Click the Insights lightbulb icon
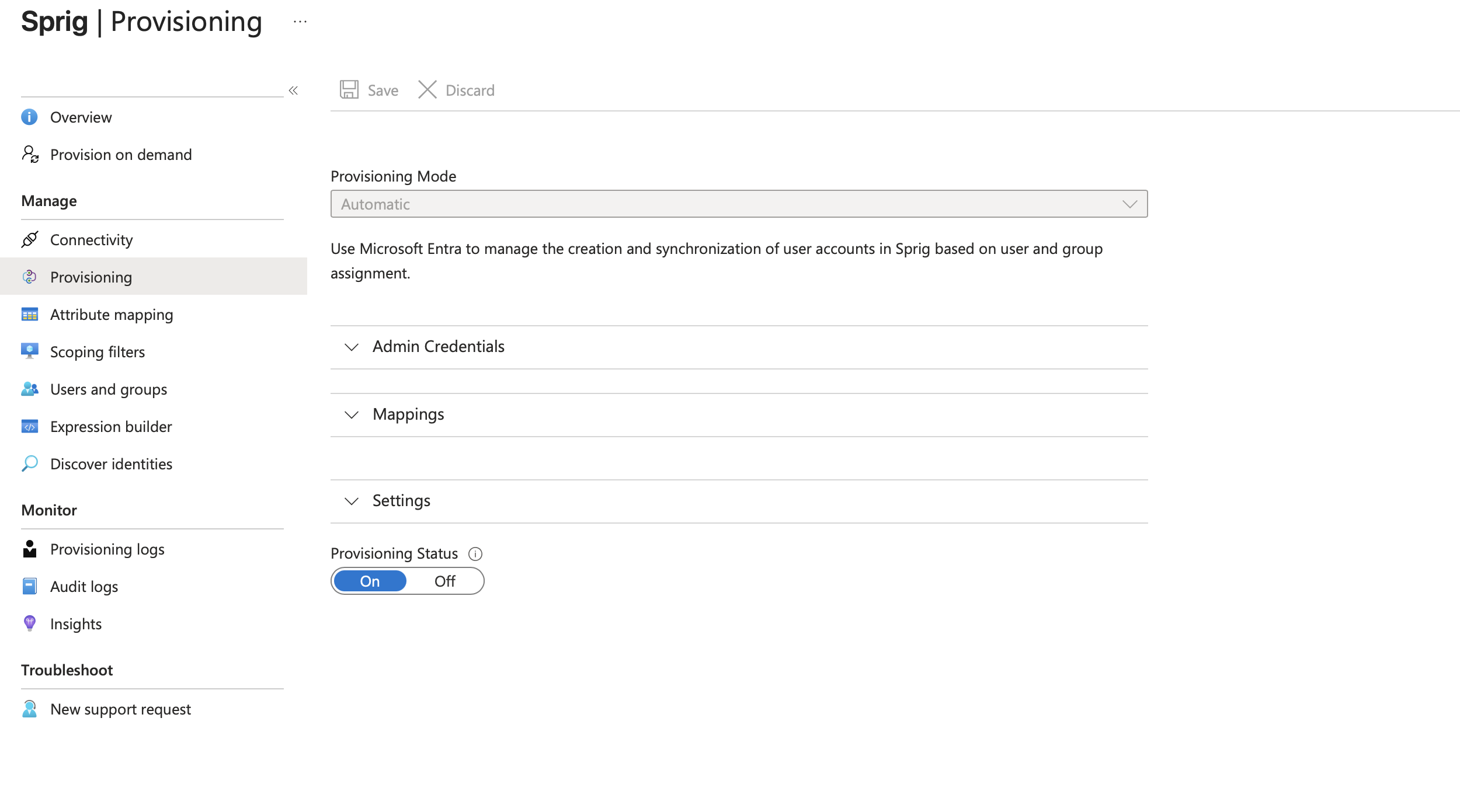Viewport: 1460px width, 812px height. click(x=30, y=623)
